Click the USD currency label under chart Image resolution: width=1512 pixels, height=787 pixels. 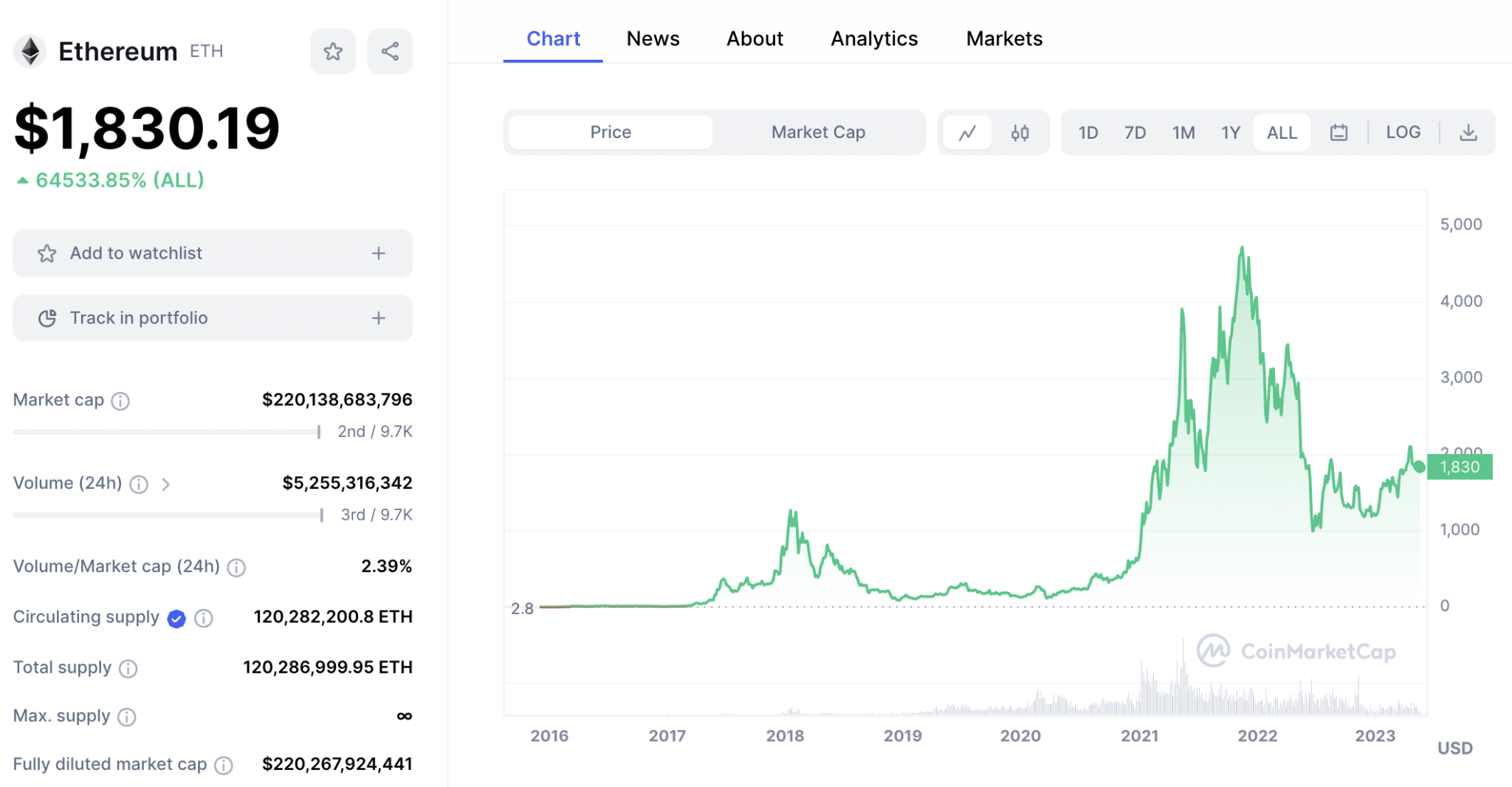click(1454, 749)
